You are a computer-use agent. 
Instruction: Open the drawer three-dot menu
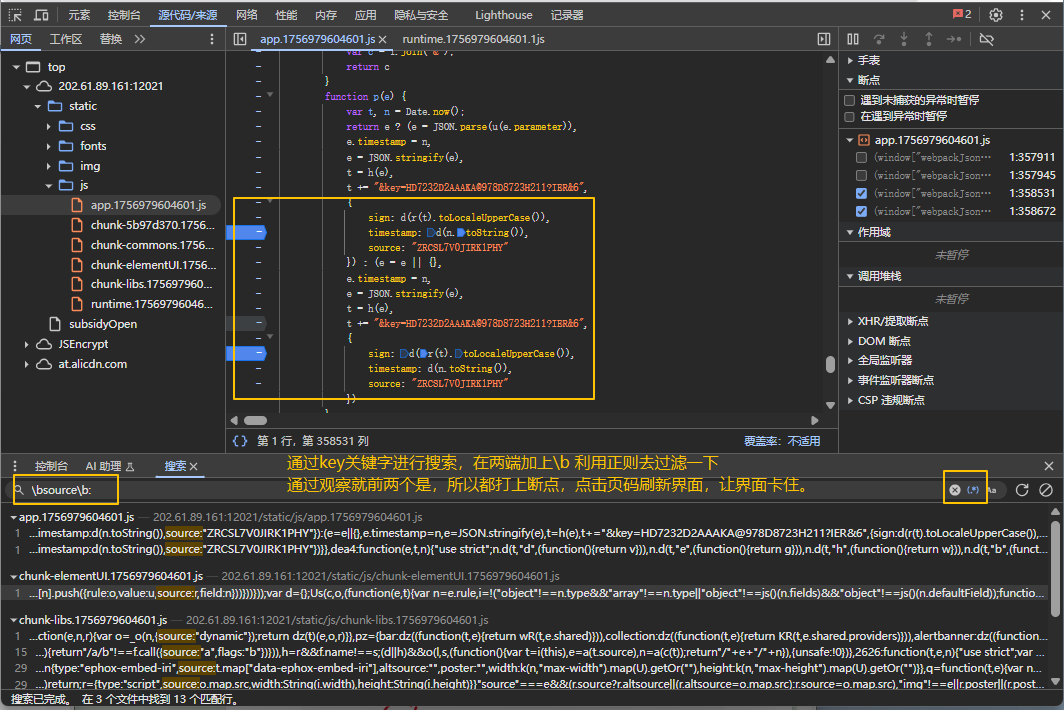15,466
